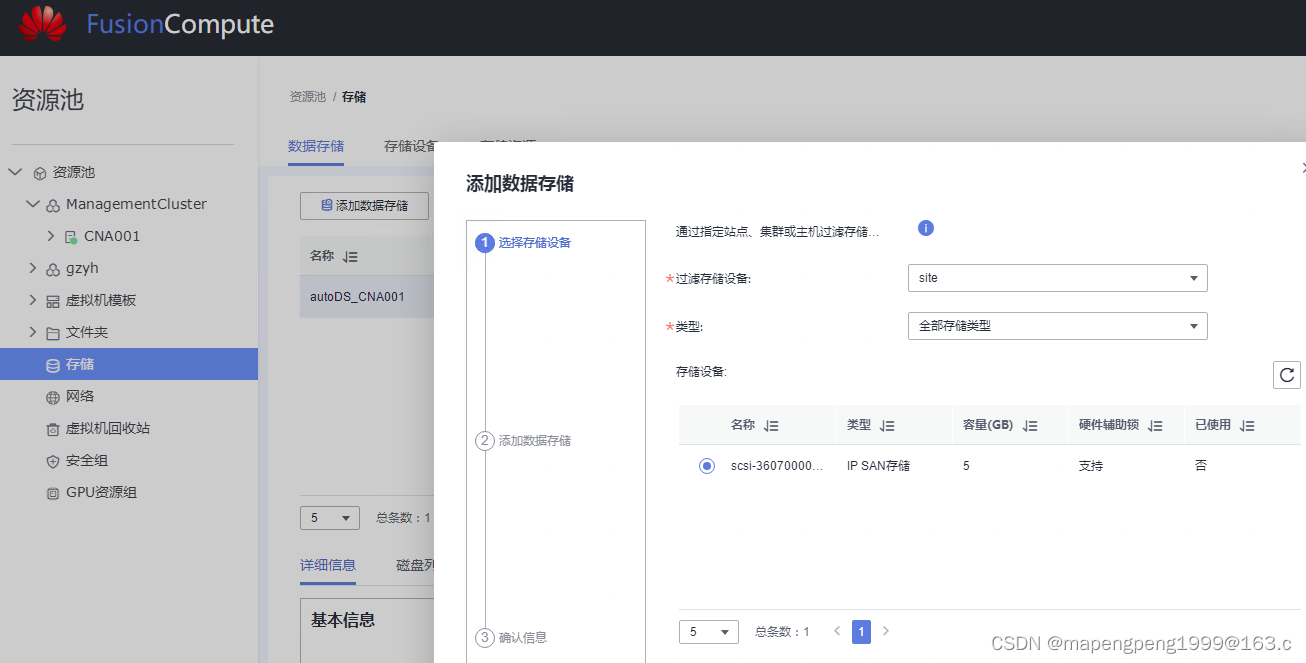Click the GPU资源组 chip icon
This screenshot has width=1306, height=663.
53,493
